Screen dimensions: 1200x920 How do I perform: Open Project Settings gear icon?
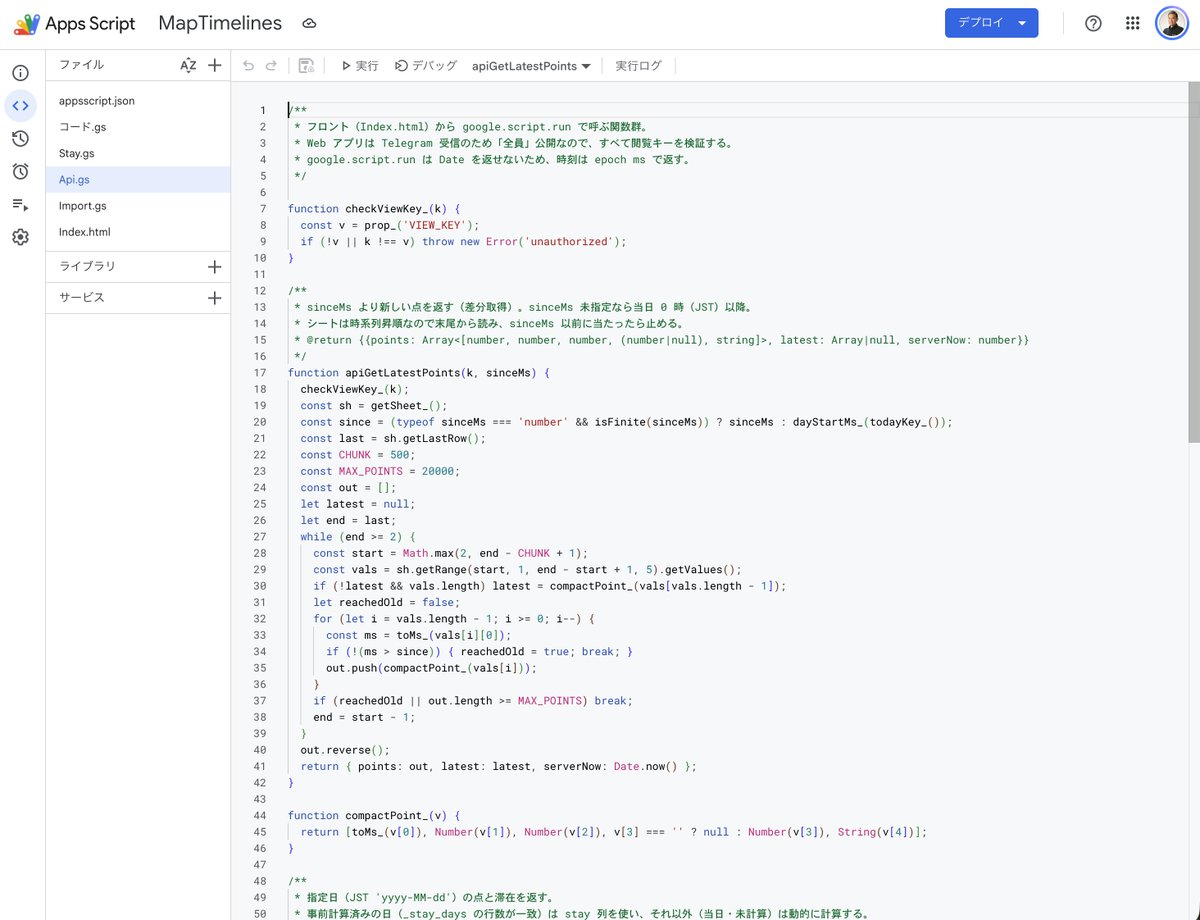(20, 237)
